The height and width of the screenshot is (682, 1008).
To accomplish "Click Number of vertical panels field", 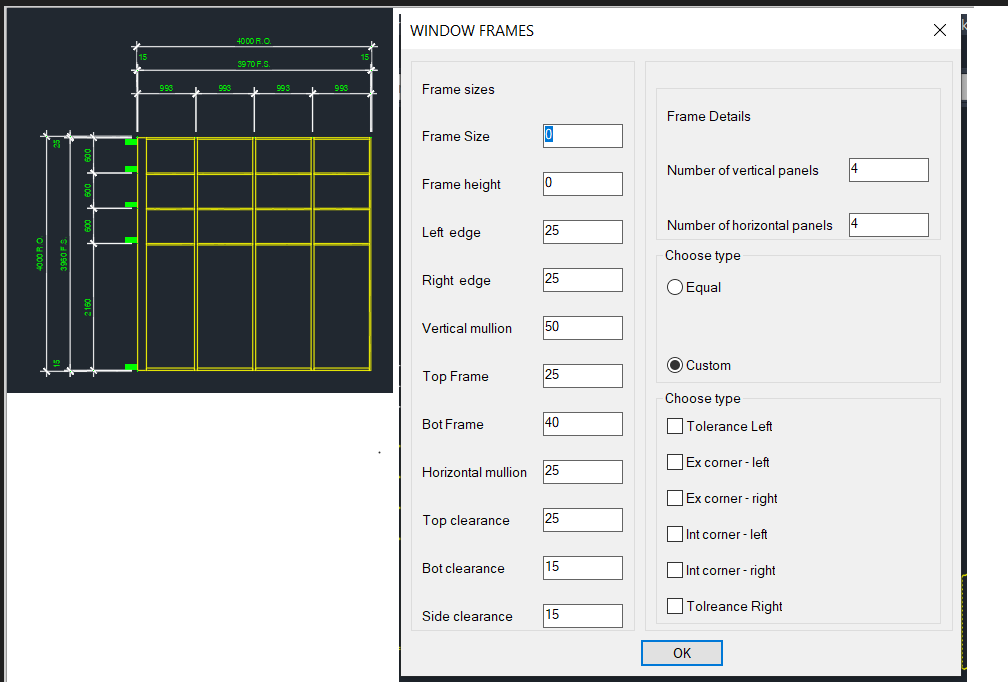I will 888,170.
